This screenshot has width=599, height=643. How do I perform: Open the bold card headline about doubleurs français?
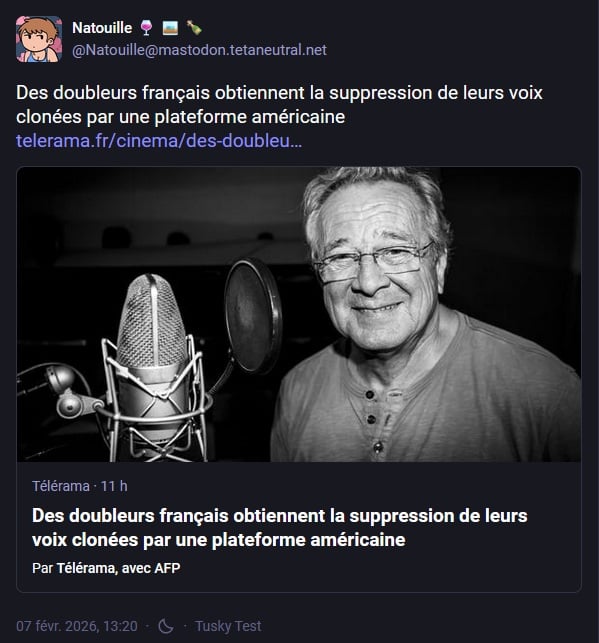coord(280,528)
